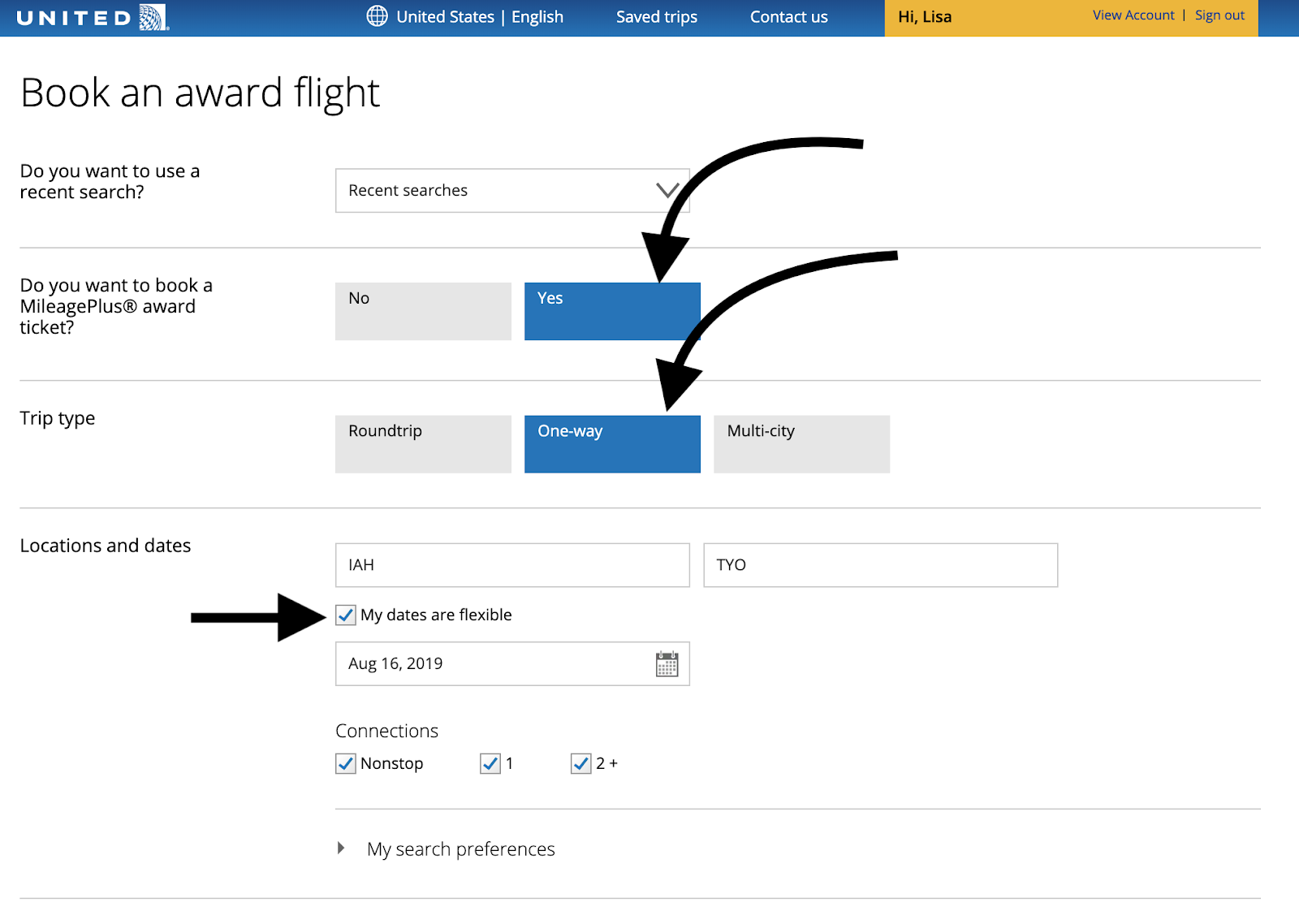This screenshot has height=924, width=1299.
Task: Toggle My dates are flexible checkbox
Action: pos(346,615)
